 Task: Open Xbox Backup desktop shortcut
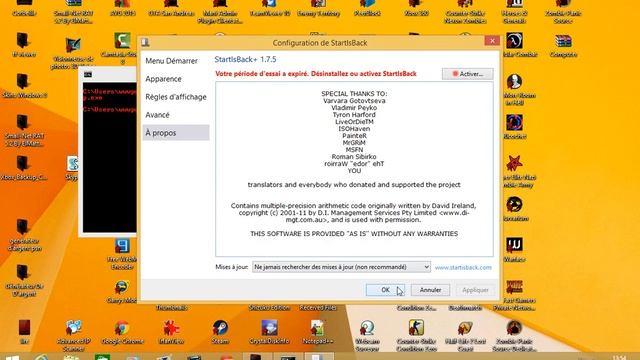[24, 167]
